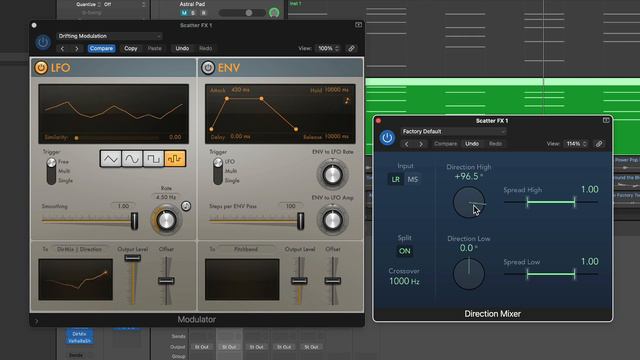The height and width of the screenshot is (360, 640).
Task: Click the Steps per ENV Pass slider handle
Action: tap(300, 221)
